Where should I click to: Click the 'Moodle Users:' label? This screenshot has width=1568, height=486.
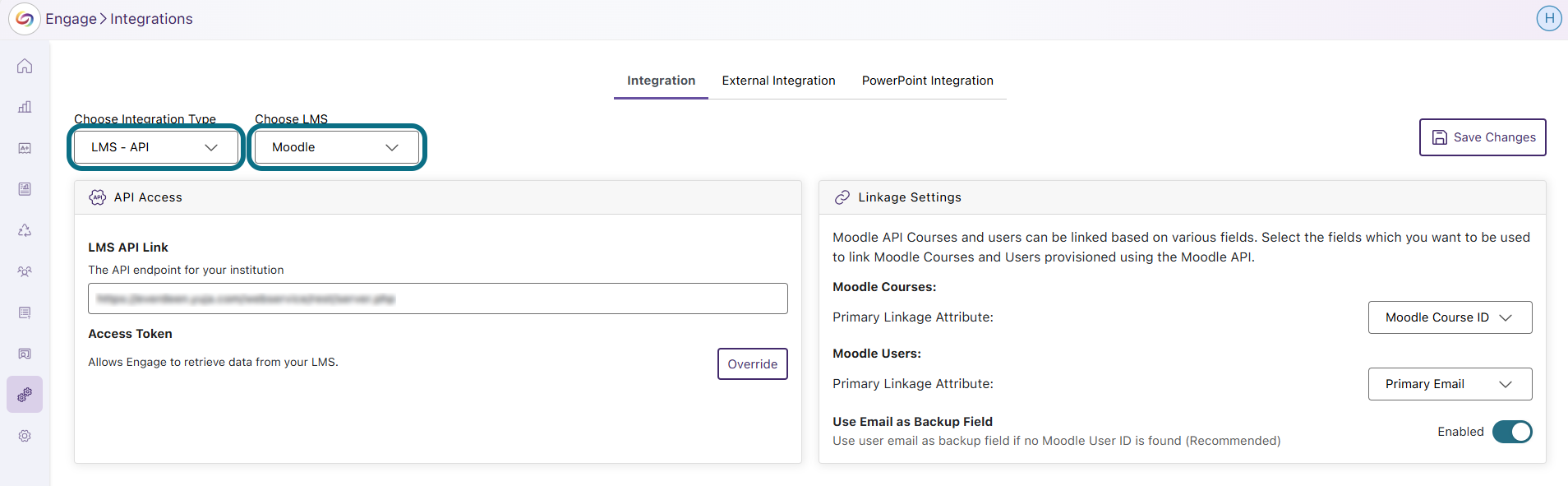tap(877, 354)
